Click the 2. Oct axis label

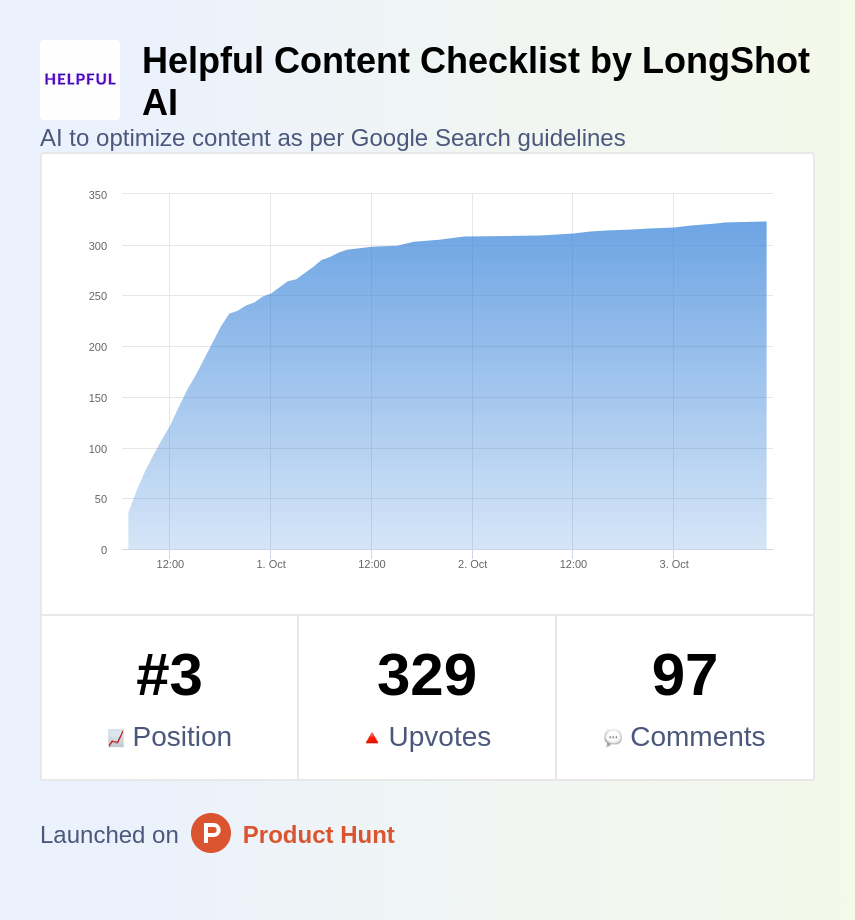472,564
